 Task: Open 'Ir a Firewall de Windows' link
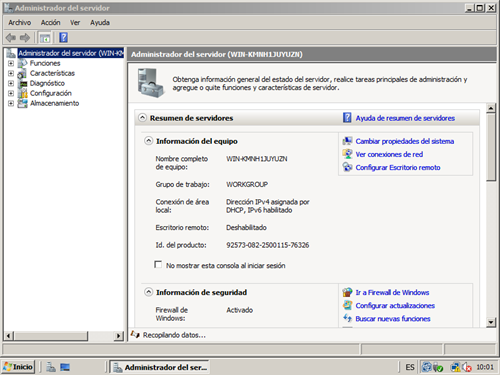coord(392,292)
